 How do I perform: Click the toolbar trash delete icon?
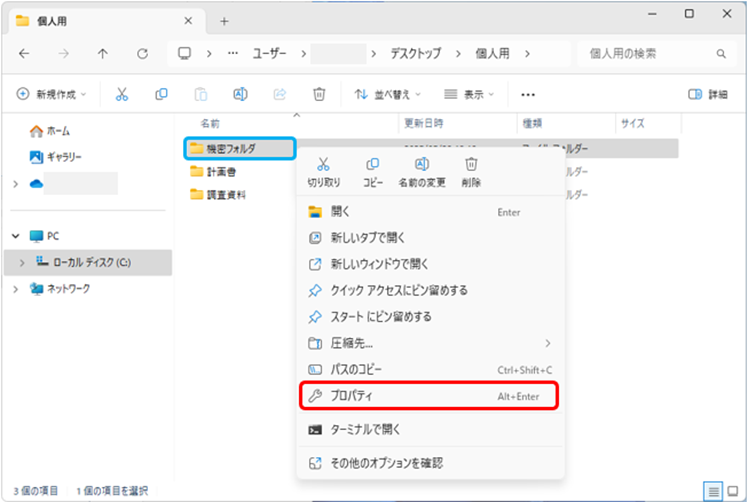319,94
